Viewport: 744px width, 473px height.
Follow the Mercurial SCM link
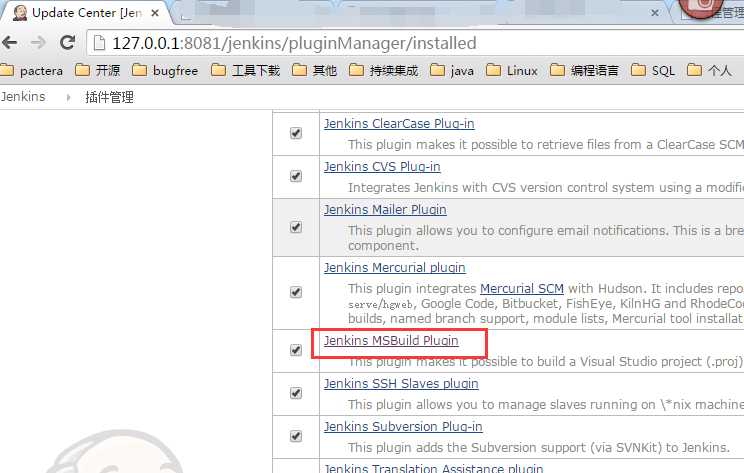[x=522, y=288]
